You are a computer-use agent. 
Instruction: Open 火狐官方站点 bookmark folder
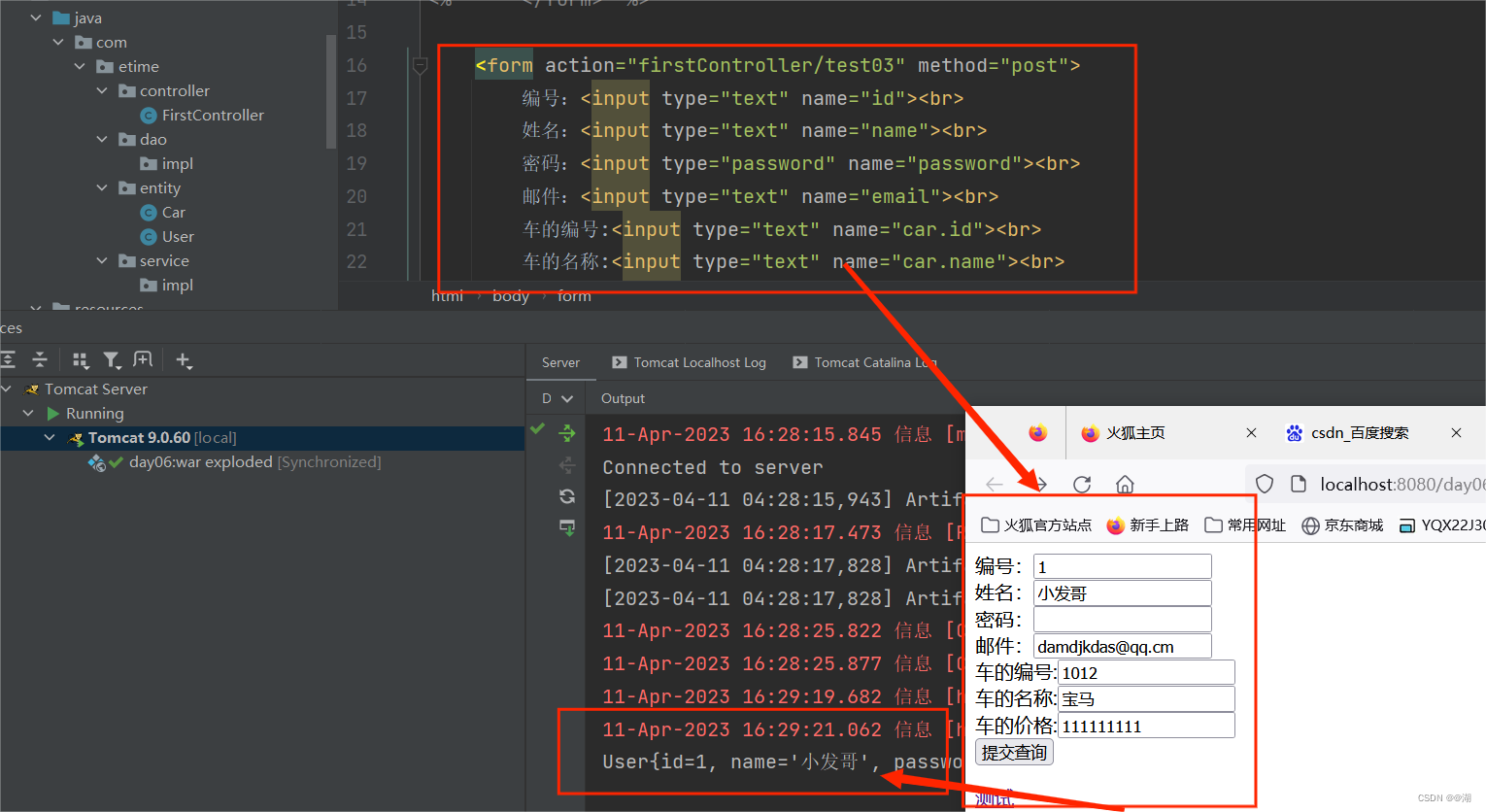click(1036, 525)
